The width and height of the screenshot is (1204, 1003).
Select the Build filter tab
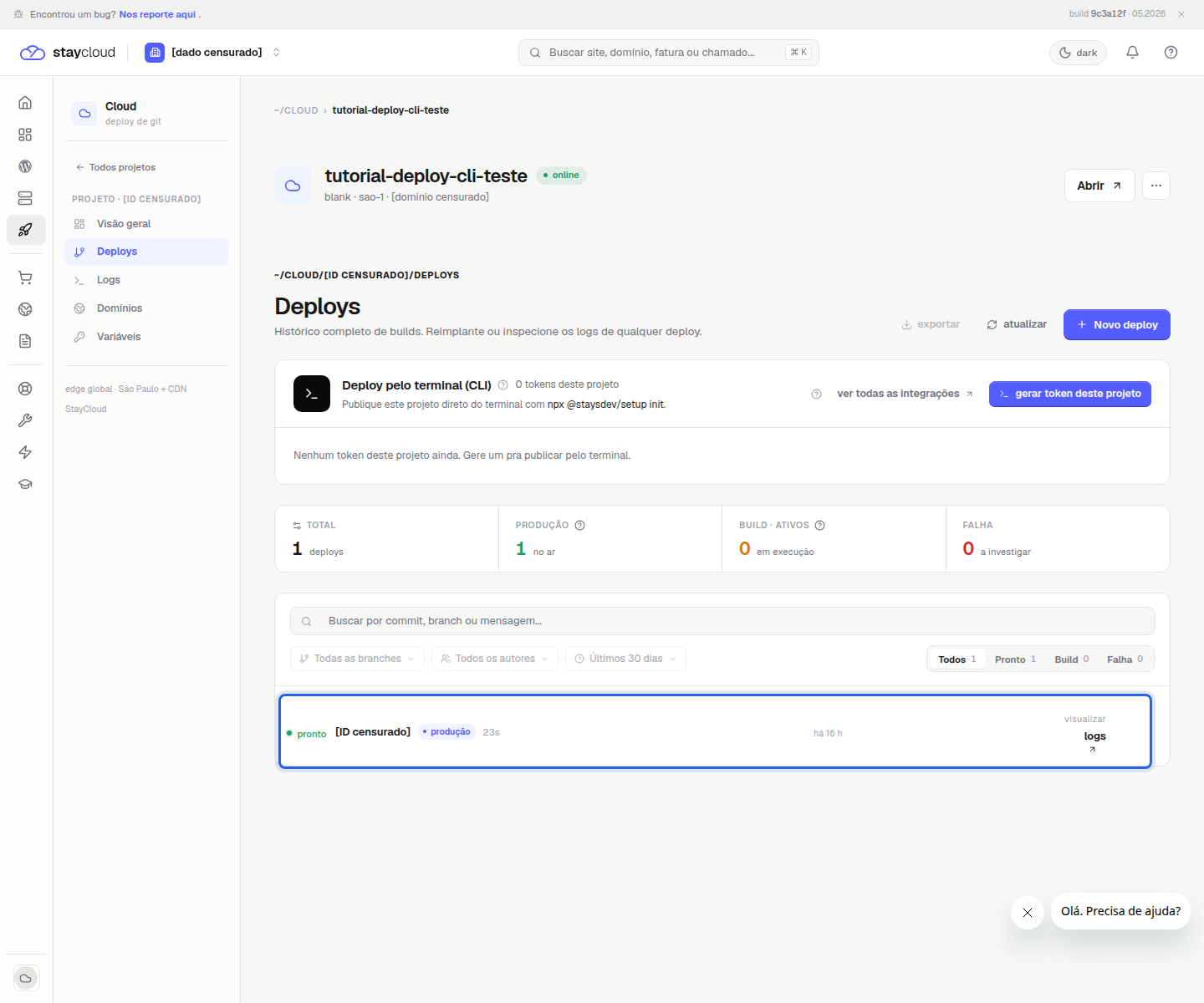coord(1072,659)
